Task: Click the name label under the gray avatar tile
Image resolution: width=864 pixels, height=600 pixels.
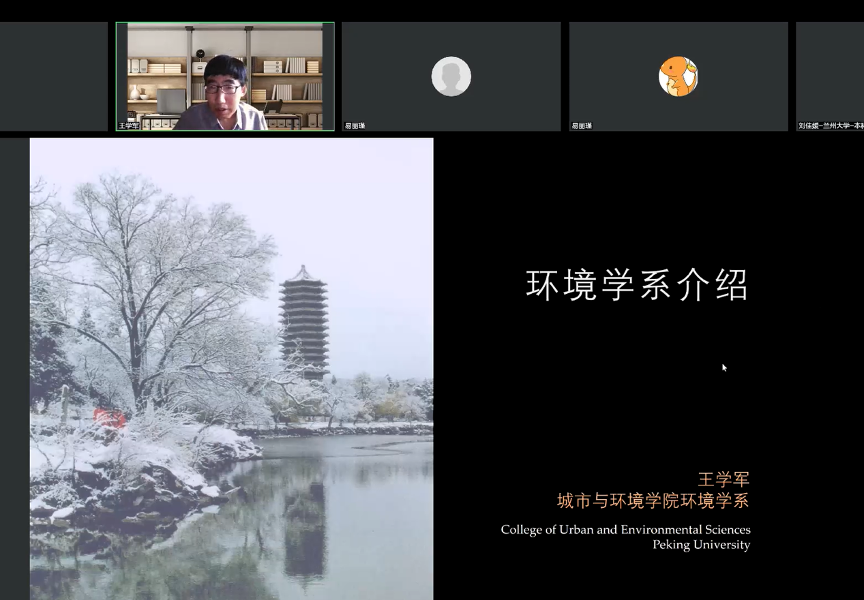Action: pyautogui.click(x=356, y=126)
